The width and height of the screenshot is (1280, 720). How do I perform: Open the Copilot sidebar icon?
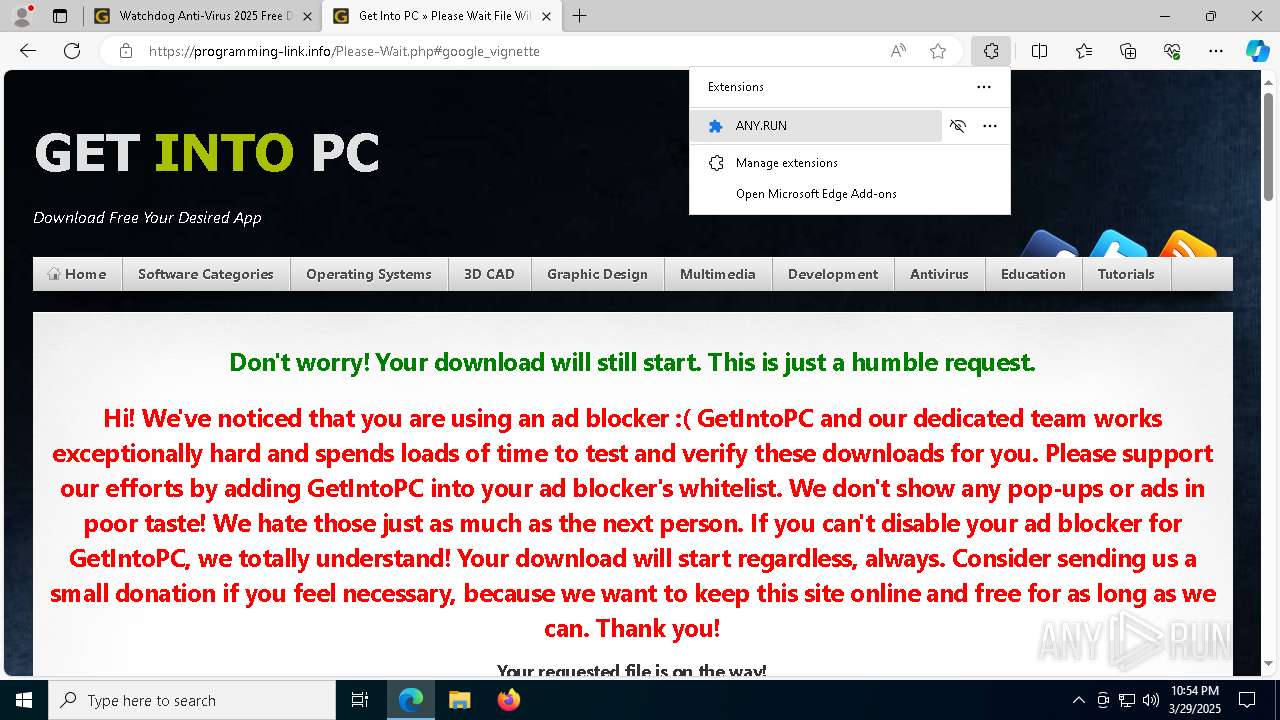pyautogui.click(x=1257, y=51)
